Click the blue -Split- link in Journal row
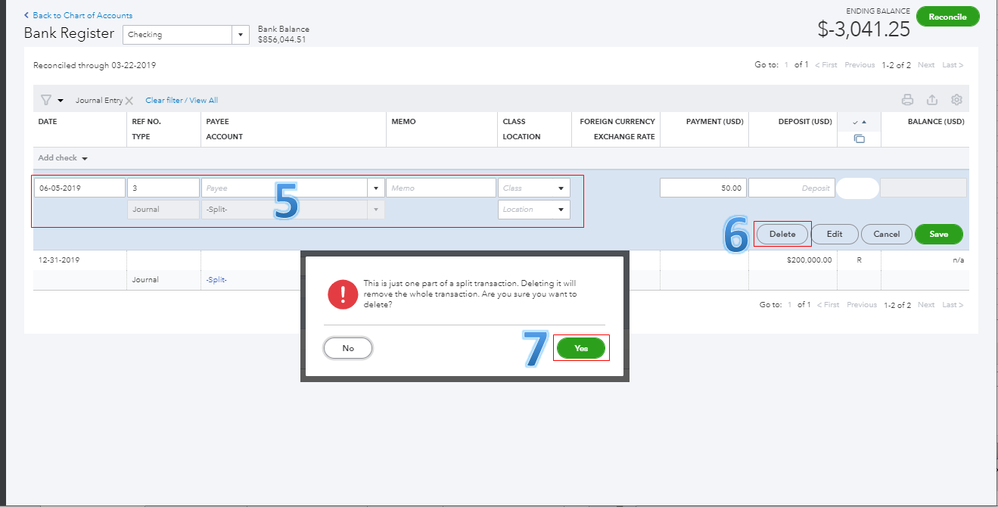Screen dimensions: 998x507 click(x=216, y=280)
